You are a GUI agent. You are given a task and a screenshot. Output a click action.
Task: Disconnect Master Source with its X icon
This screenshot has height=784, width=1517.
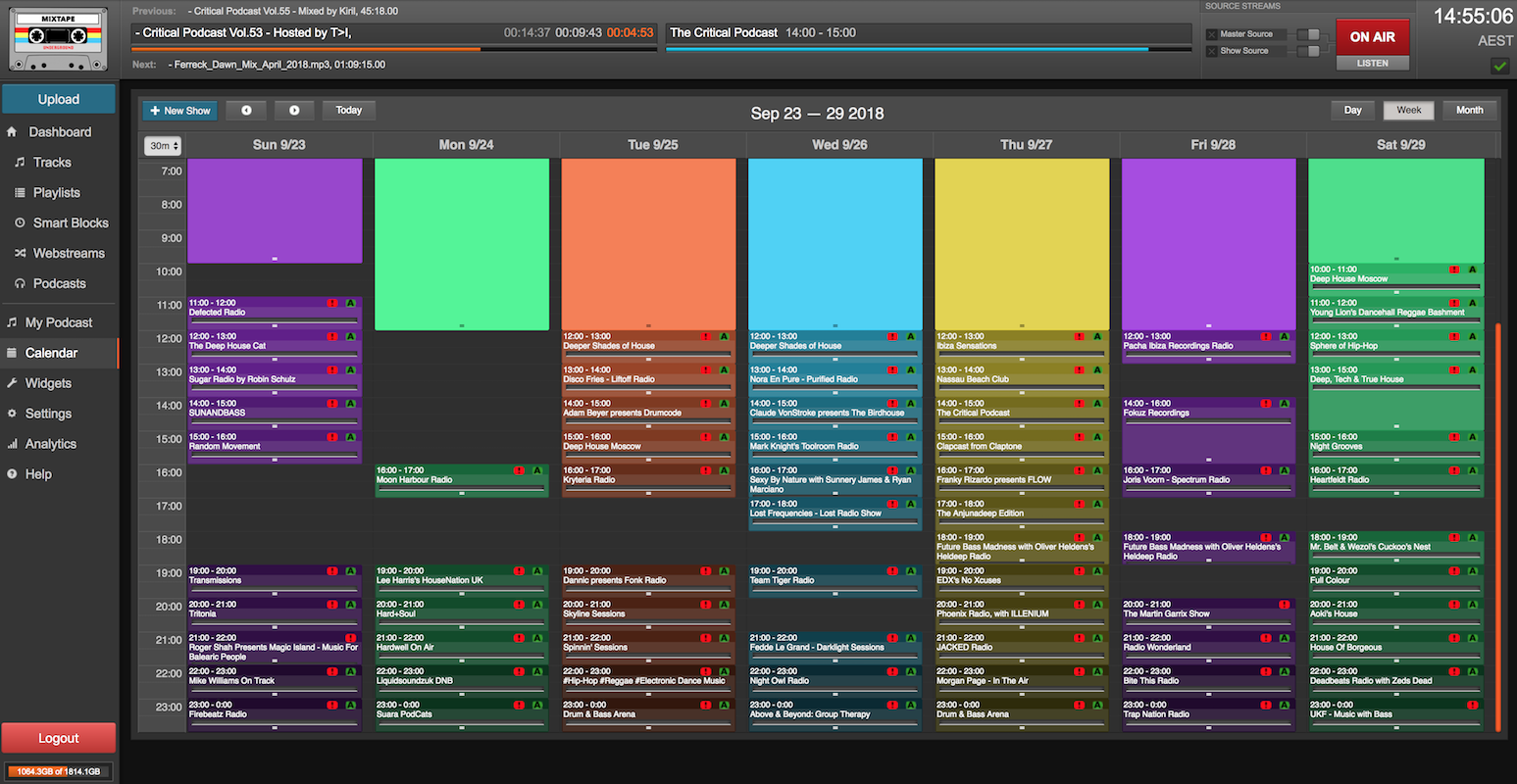[x=1212, y=34]
